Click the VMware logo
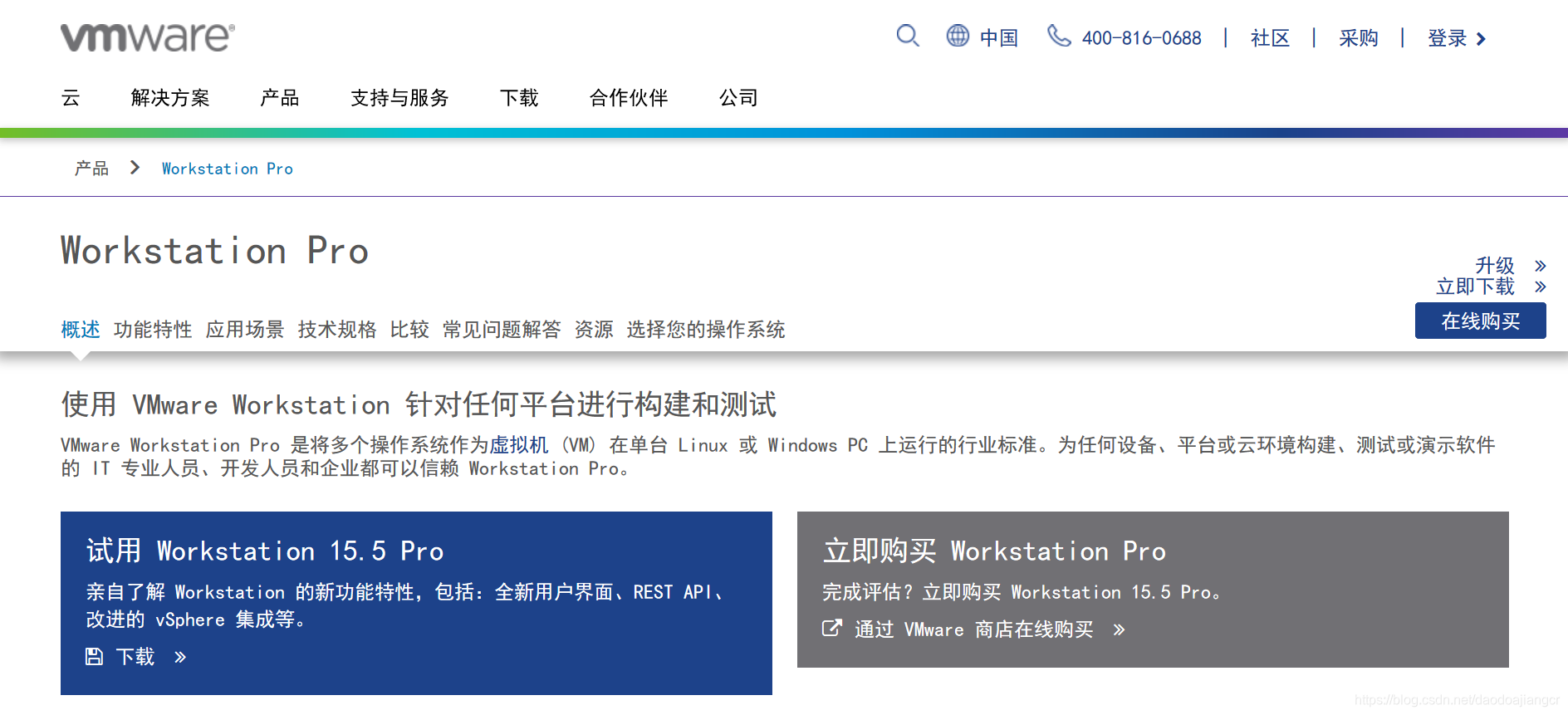This screenshot has width=1568, height=715. [147, 37]
